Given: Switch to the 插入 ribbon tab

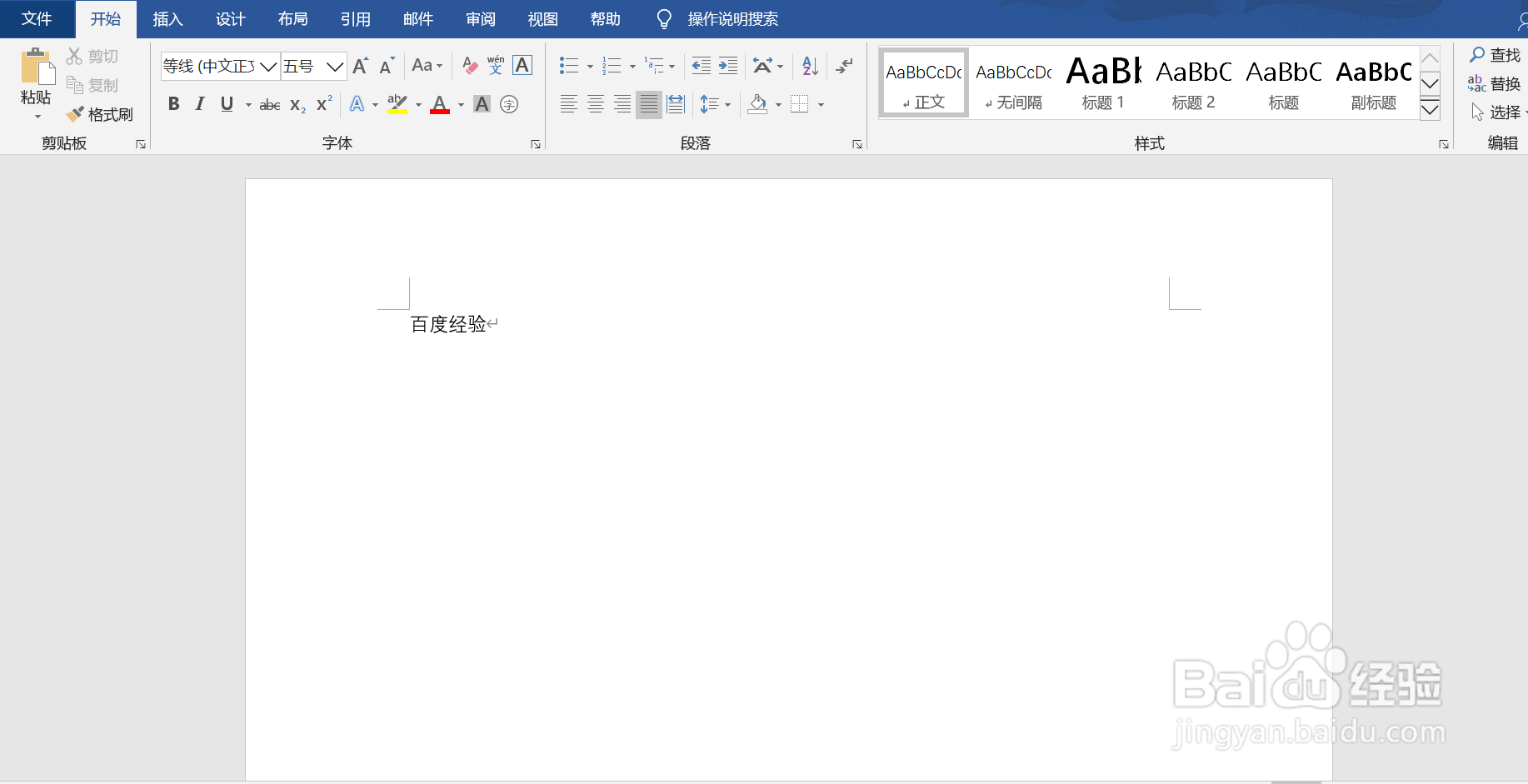Looking at the screenshot, I should coord(167,18).
